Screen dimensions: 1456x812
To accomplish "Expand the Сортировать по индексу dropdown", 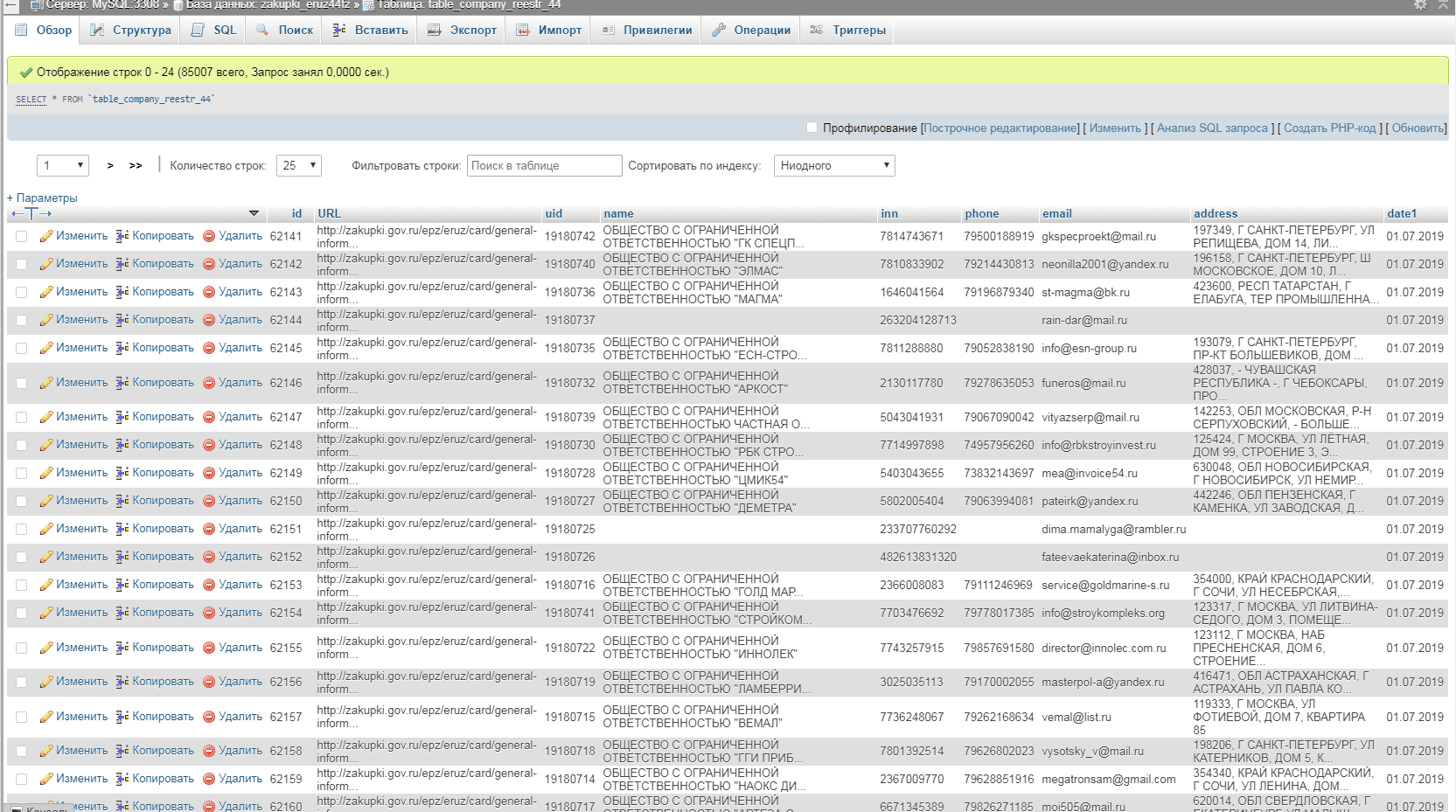I will [x=833, y=165].
